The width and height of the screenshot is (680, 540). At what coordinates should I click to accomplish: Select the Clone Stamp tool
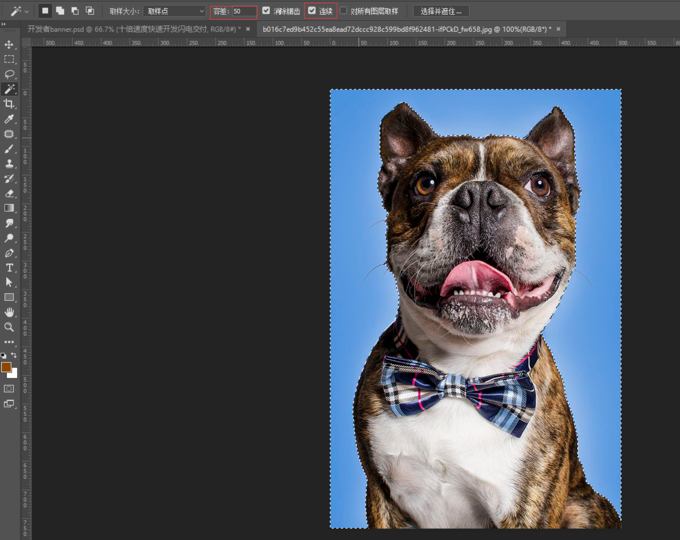tap(9, 163)
